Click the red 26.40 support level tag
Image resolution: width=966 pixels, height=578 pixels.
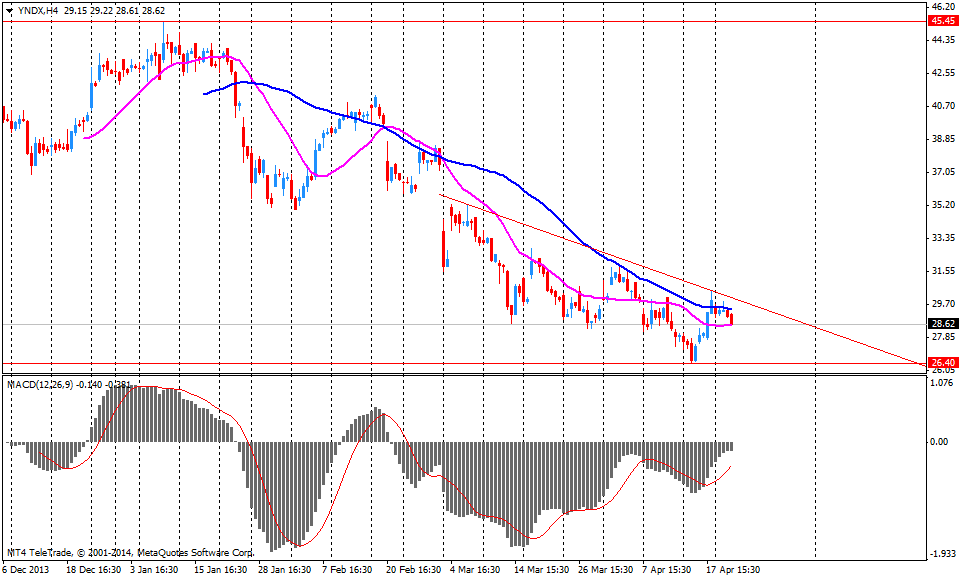(x=944, y=363)
